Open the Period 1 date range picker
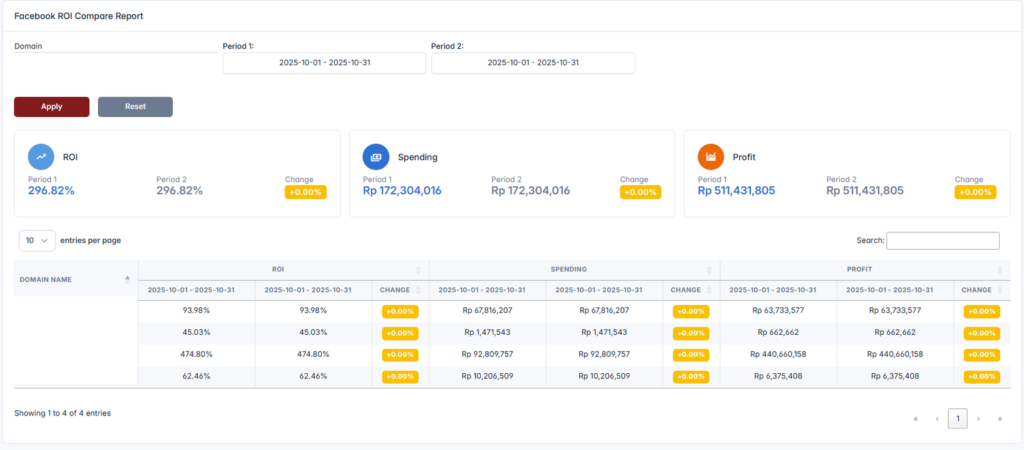The height and width of the screenshot is (450, 1024). [x=324, y=62]
